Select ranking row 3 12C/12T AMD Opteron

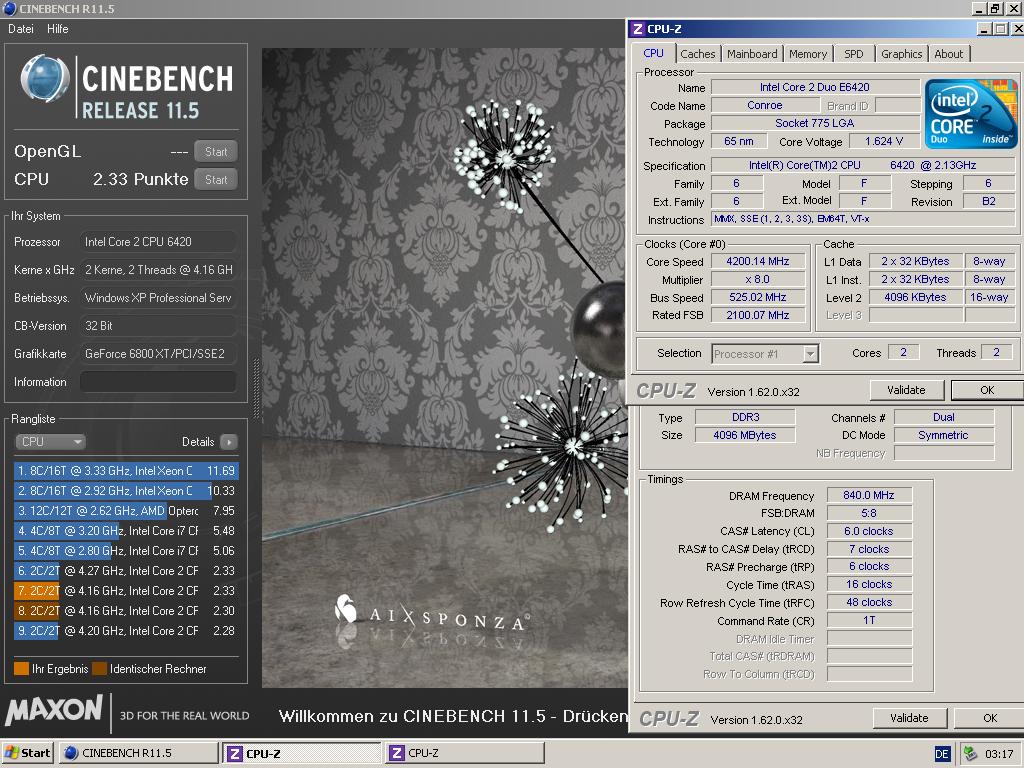tap(126, 511)
